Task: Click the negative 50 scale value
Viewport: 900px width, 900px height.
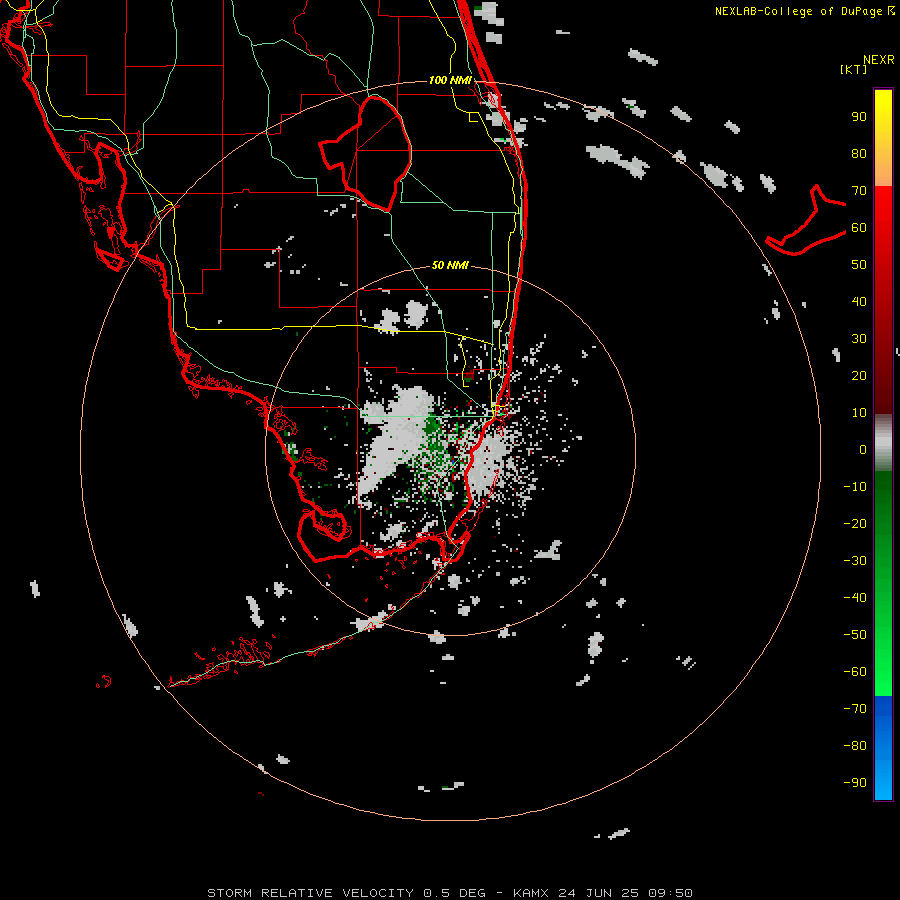Action: tap(855, 635)
